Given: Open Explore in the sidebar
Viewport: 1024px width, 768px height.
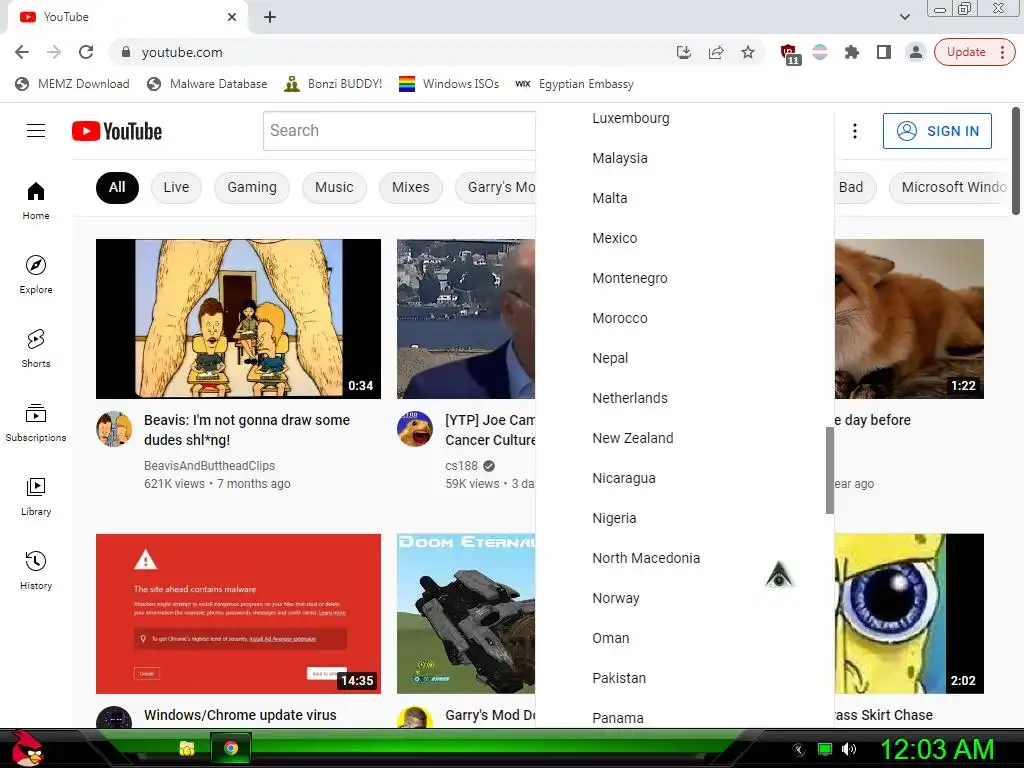Looking at the screenshot, I should (x=36, y=274).
